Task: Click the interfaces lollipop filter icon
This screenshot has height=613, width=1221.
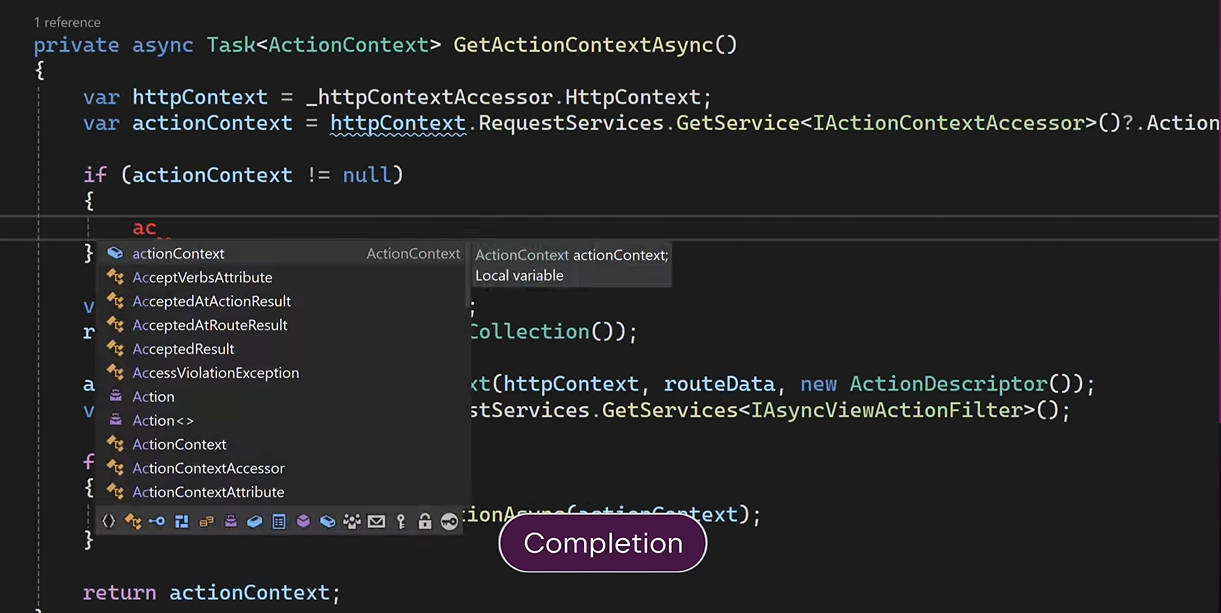Action: click(x=157, y=521)
